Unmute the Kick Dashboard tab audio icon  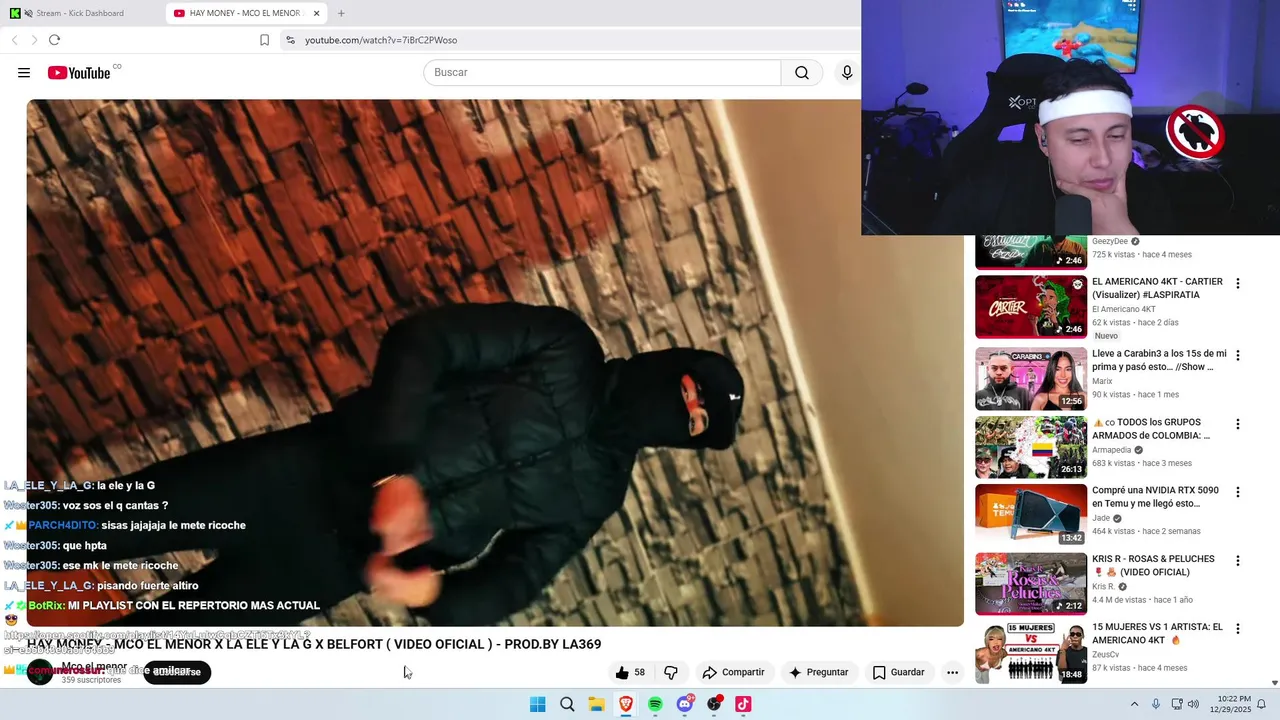click(x=28, y=13)
